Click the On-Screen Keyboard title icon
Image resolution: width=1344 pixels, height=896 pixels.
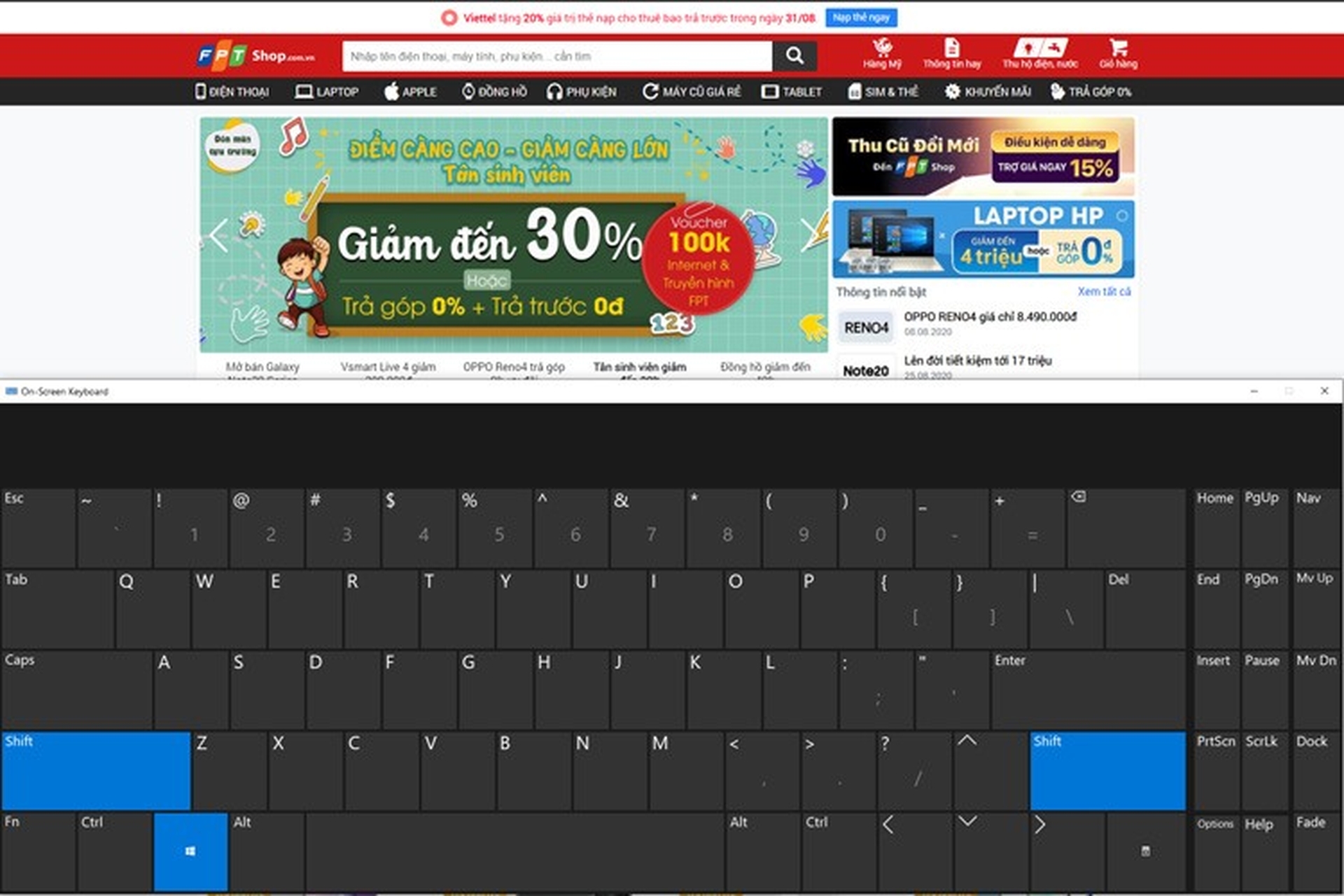(11, 391)
